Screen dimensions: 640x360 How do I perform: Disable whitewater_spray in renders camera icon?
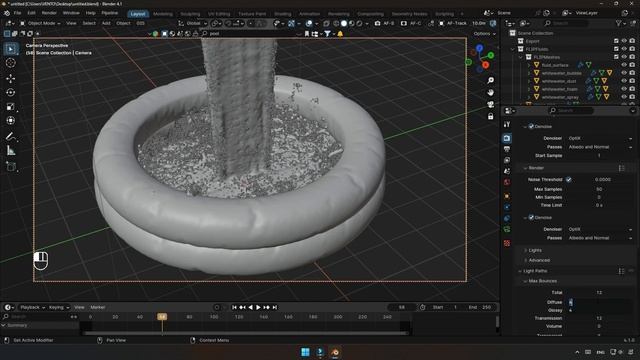pyautogui.click(x=632, y=97)
